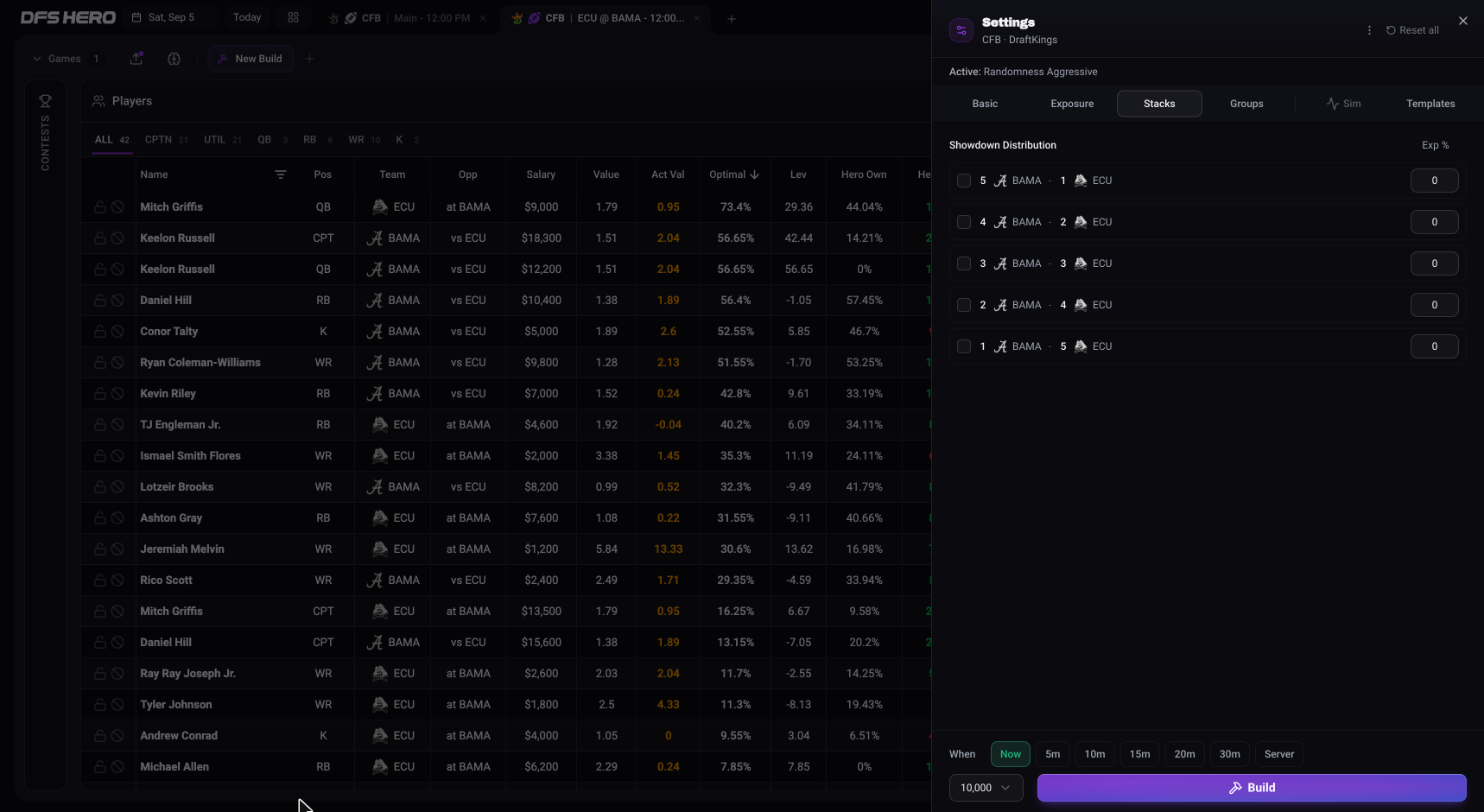Click the export icon beside Games
Image resolution: width=1484 pixels, height=812 pixels.
point(136,59)
